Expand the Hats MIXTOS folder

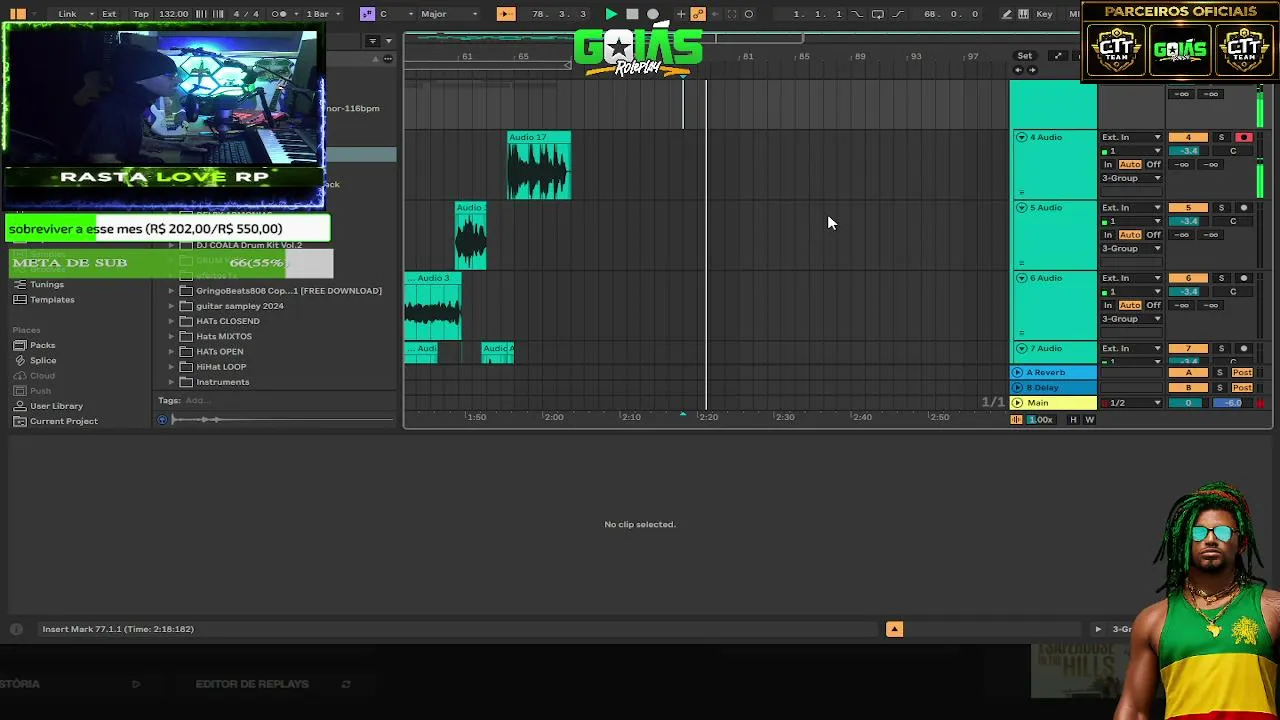pos(171,336)
